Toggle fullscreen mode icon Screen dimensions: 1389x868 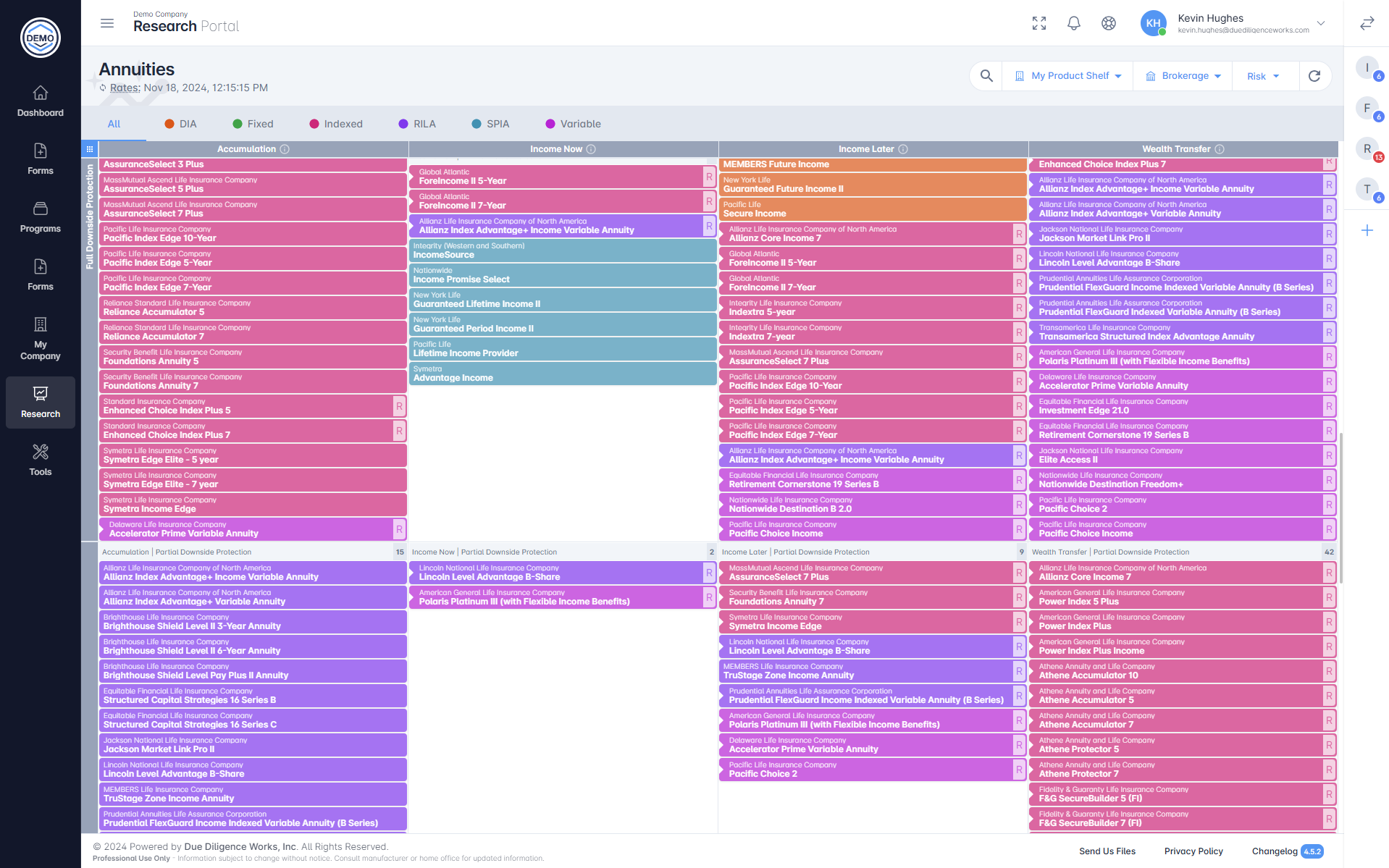[1039, 23]
